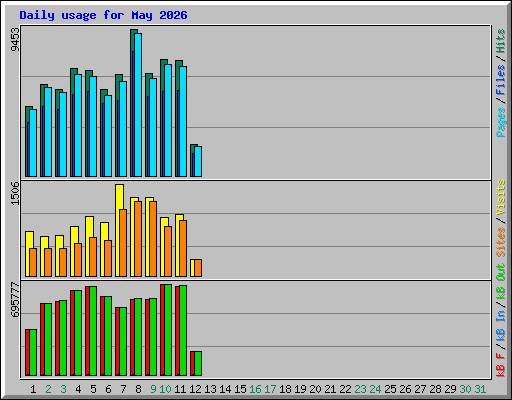Image resolution: width=512 pixels, height=400 pixels.
Task: Click day 10 on the x-axis
Action: (165, 389)
